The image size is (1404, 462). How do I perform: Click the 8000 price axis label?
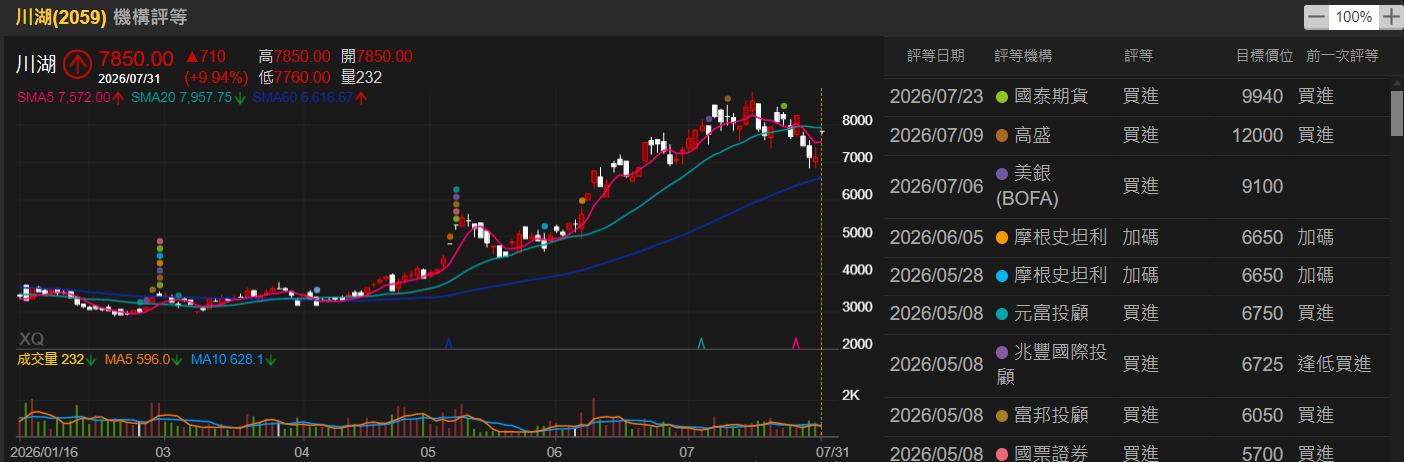tap(859, 120)
